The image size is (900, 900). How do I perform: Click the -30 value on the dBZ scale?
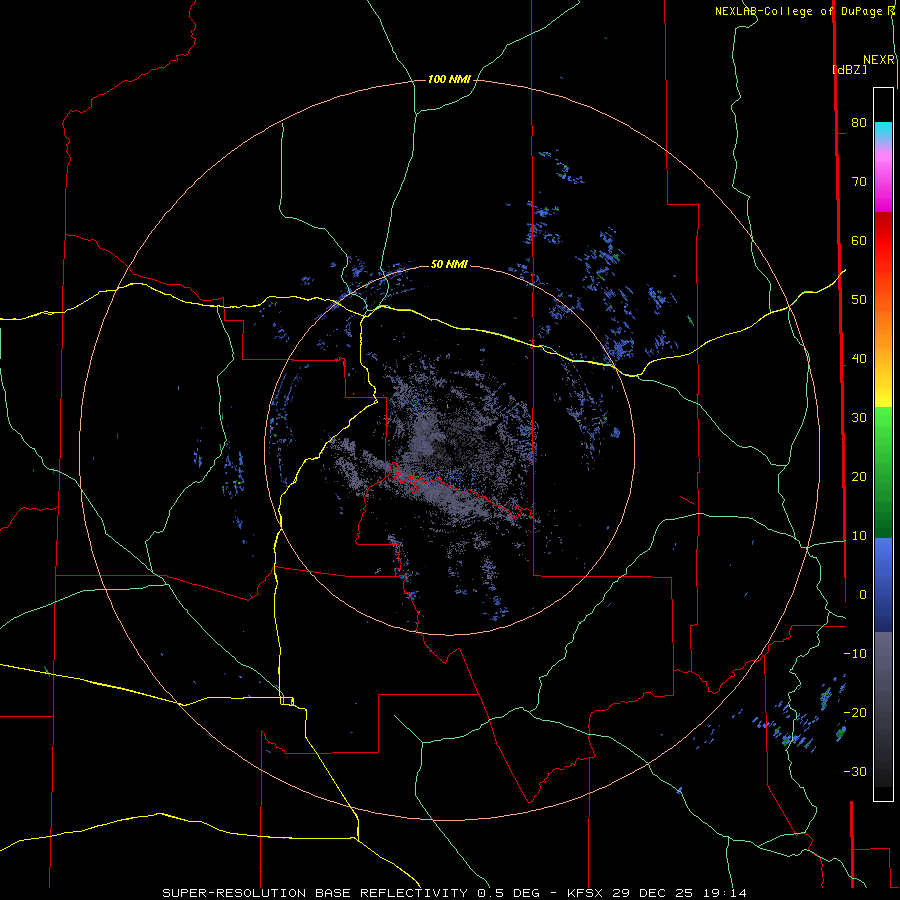tap(855, 771)
